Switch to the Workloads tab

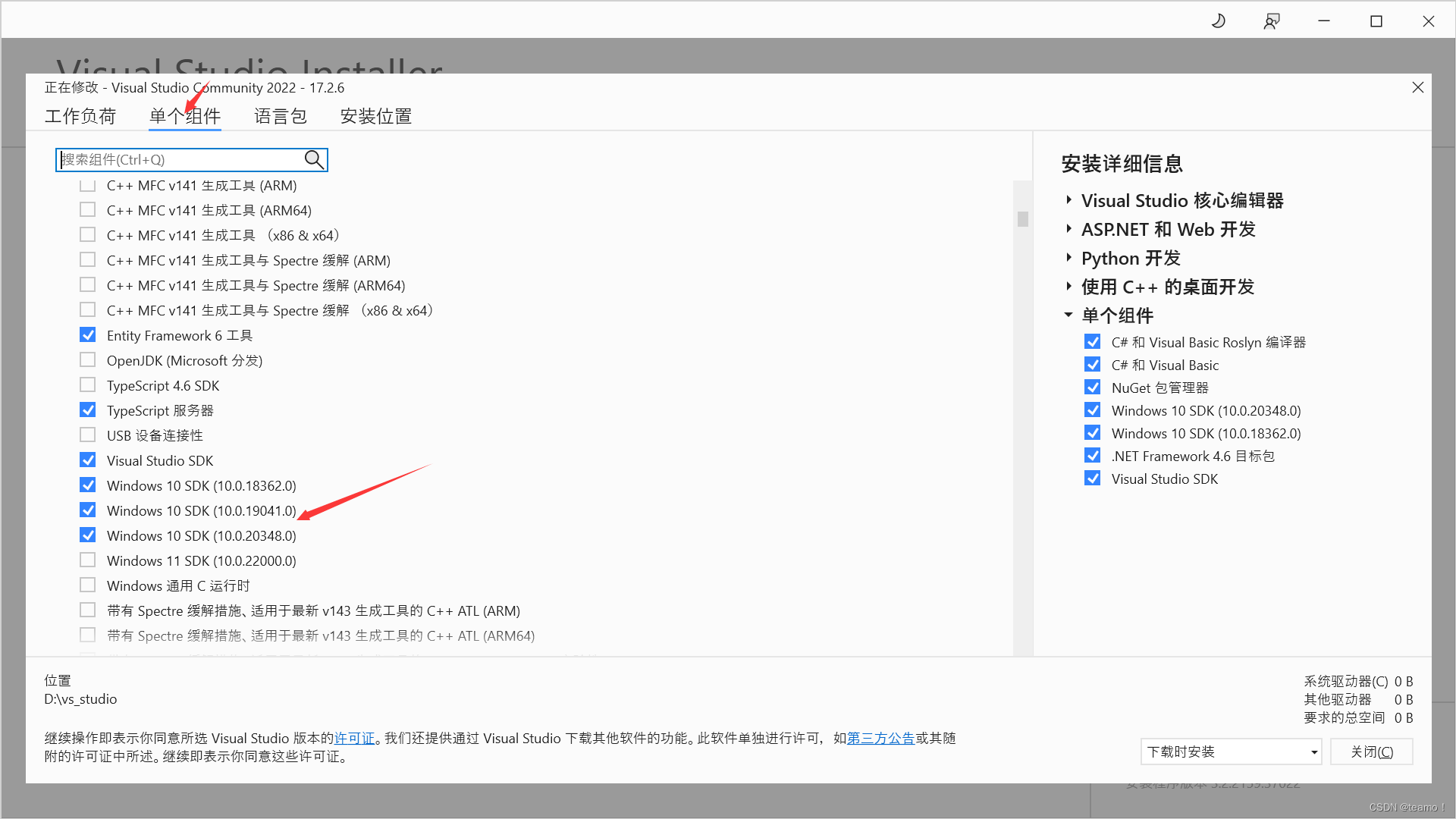point(80,116)
